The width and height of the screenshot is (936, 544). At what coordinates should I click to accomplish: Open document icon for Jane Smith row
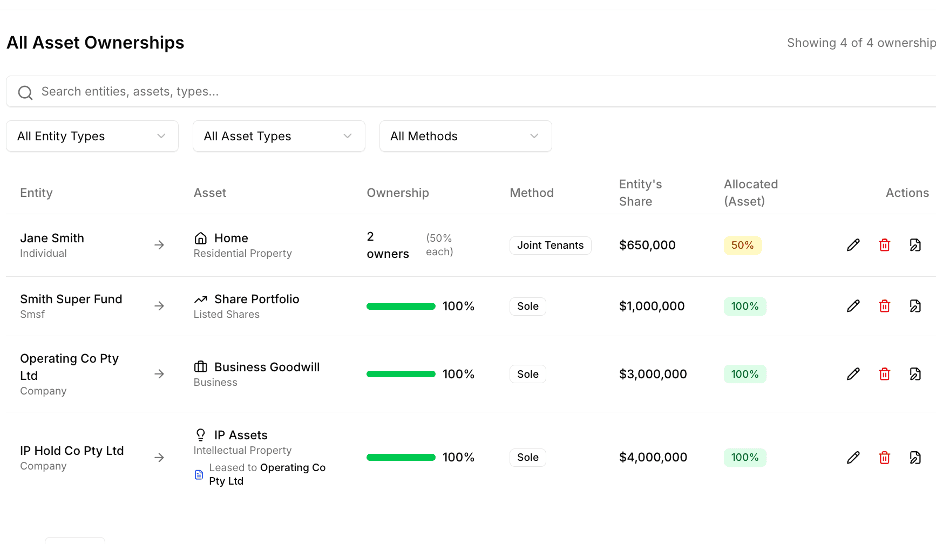(x=915, y=245)
